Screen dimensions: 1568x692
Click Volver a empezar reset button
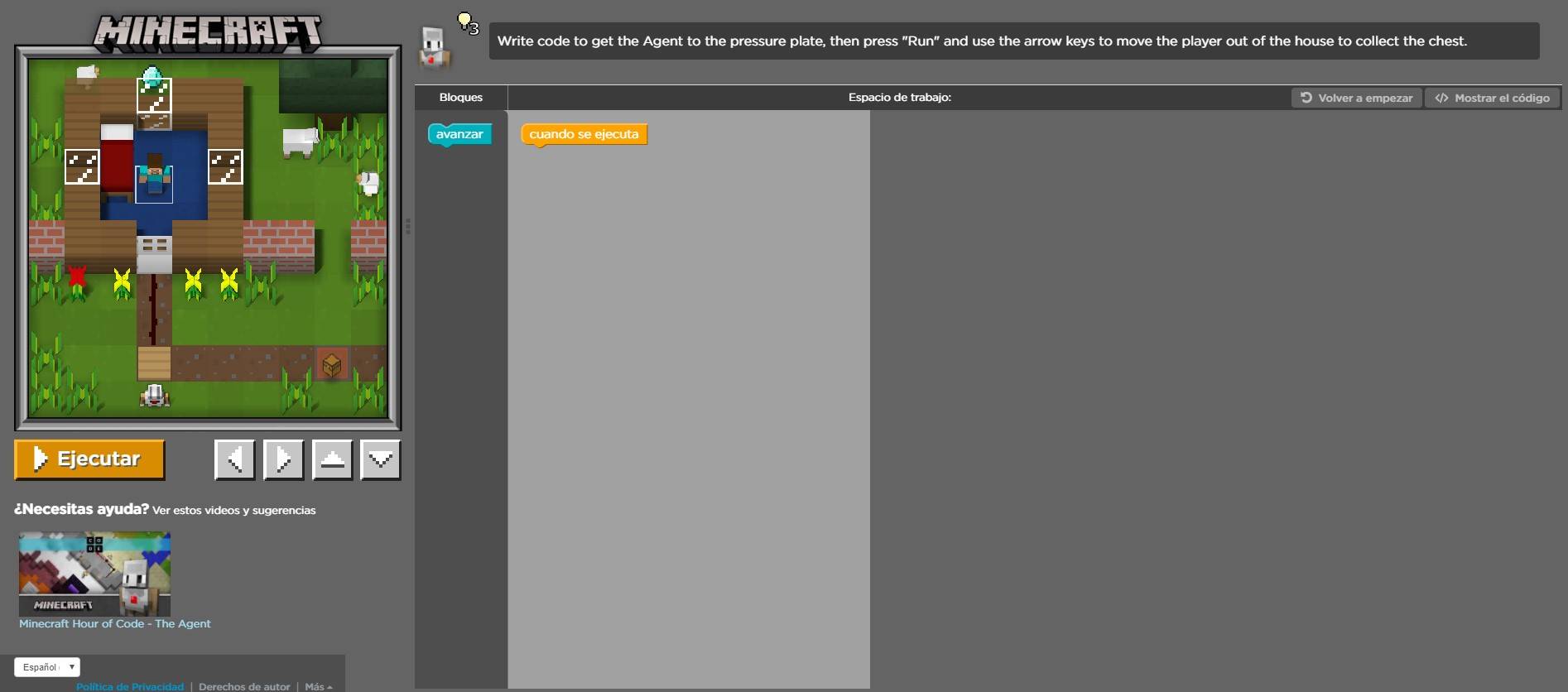pos(1356,98)
